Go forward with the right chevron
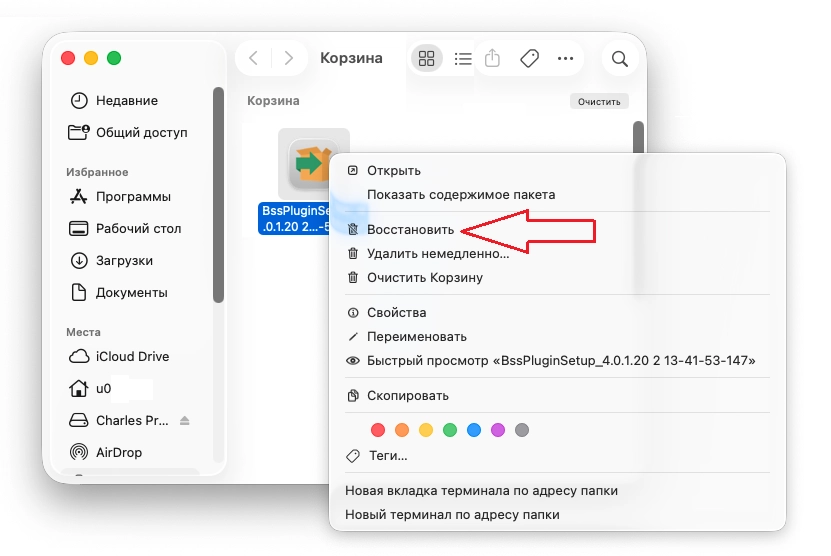The height and width of the screenshot is (556, 831). [289, 59]
